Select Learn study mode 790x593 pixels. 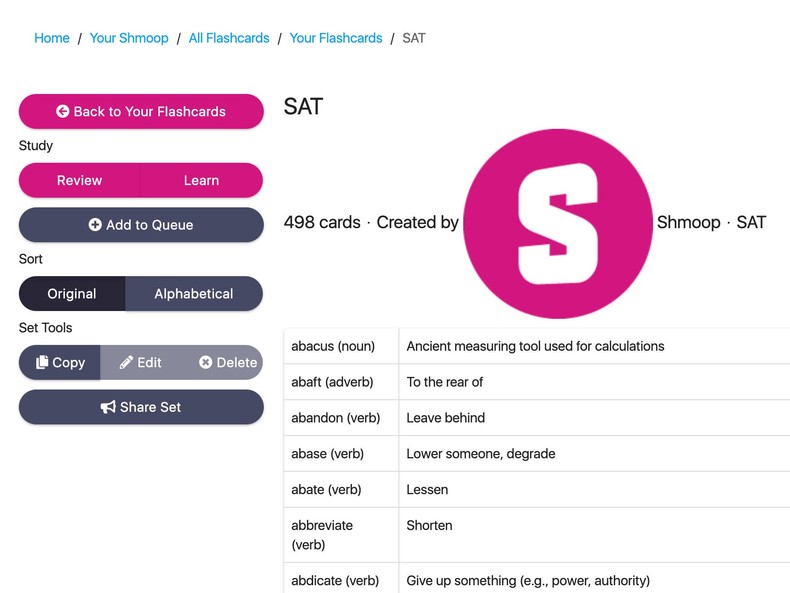(201, 181)
